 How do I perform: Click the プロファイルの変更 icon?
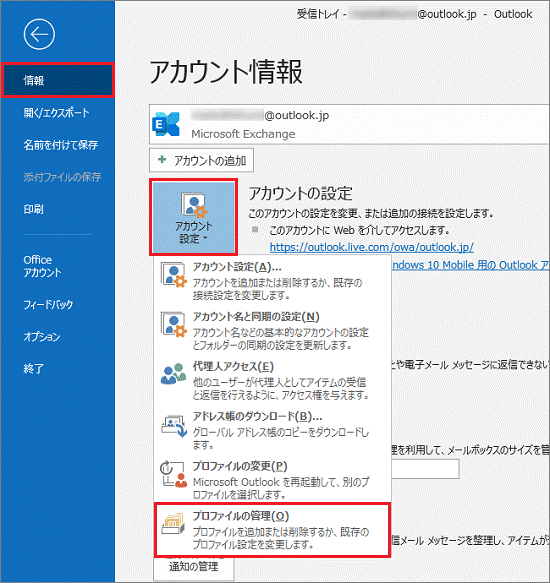click(x=173, y=474)
